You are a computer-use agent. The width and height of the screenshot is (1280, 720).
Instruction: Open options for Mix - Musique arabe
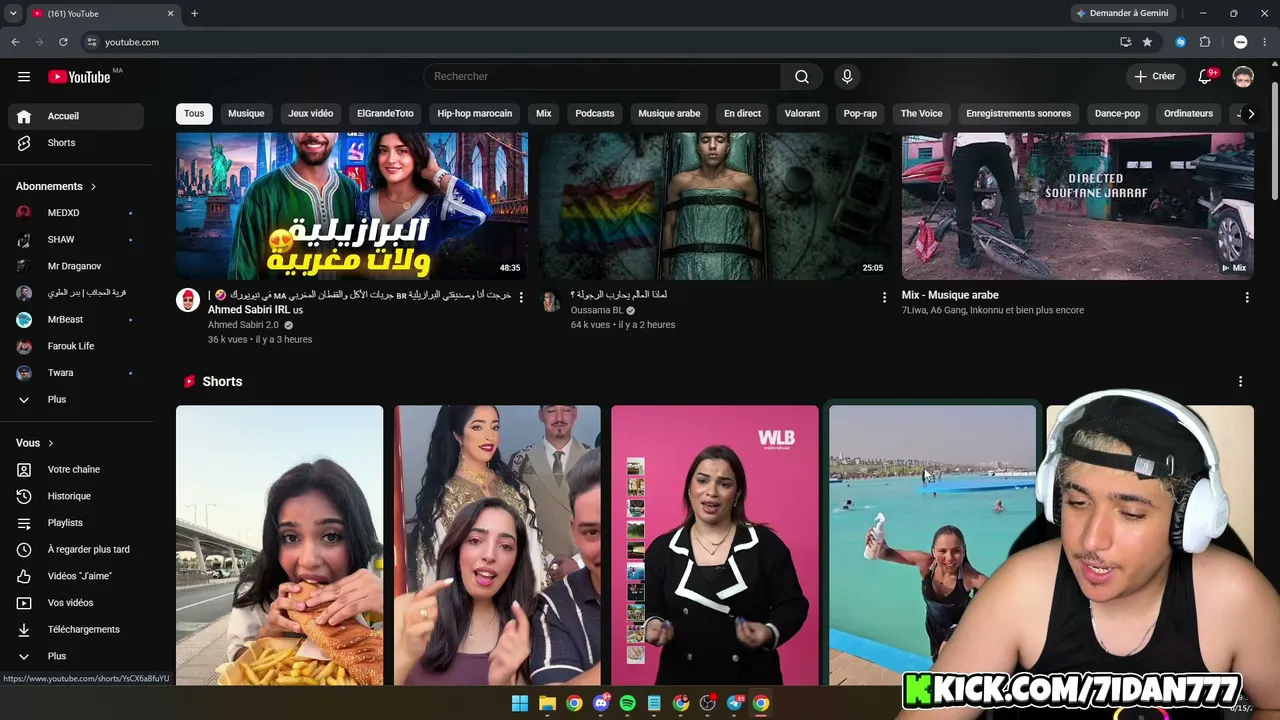pyautogui.click(x=1247, y=297)
